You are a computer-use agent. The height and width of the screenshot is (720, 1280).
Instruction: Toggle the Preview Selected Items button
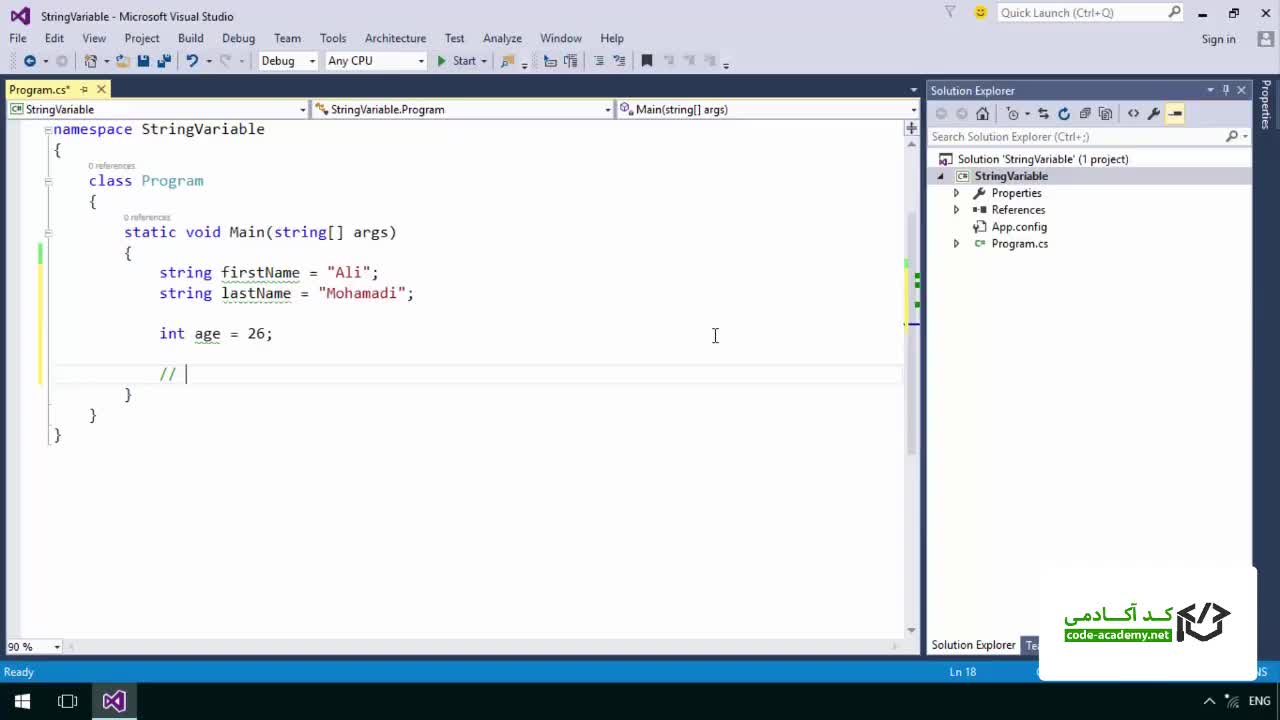(x=1175, y=113)
